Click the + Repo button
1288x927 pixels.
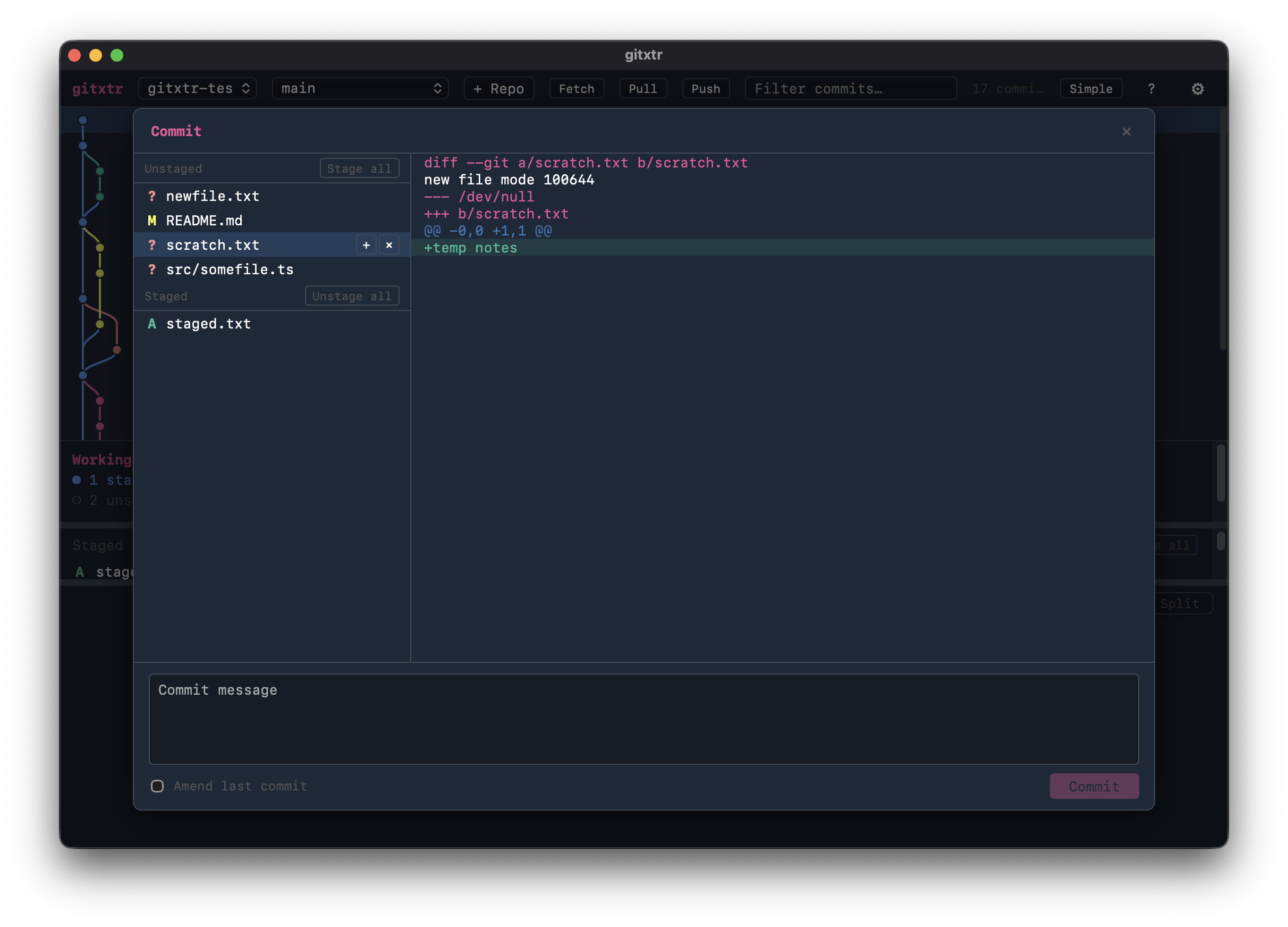(x=498, y=89)
